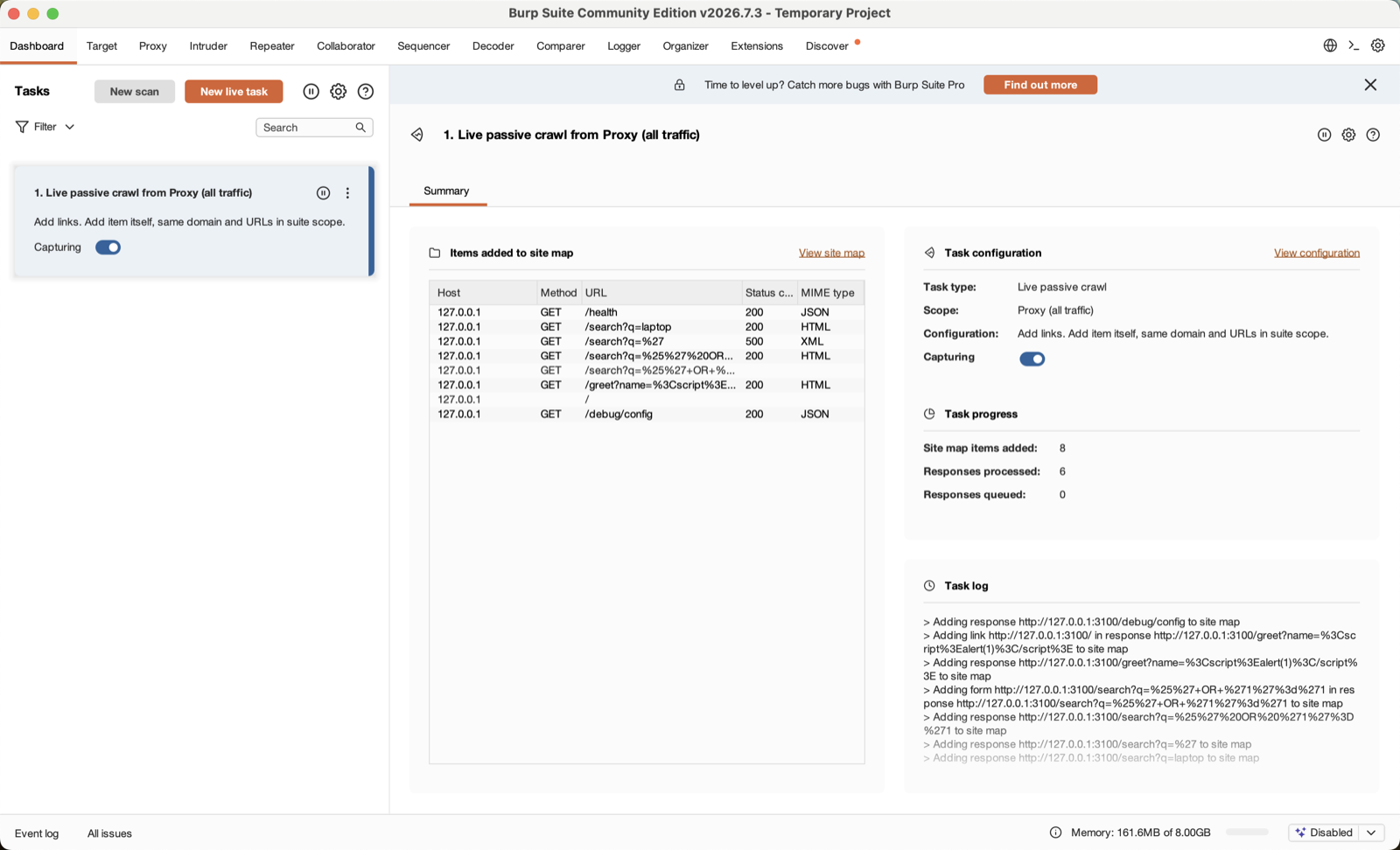Click the New scan button
1400x850 pixels.
tap(135, 92)
